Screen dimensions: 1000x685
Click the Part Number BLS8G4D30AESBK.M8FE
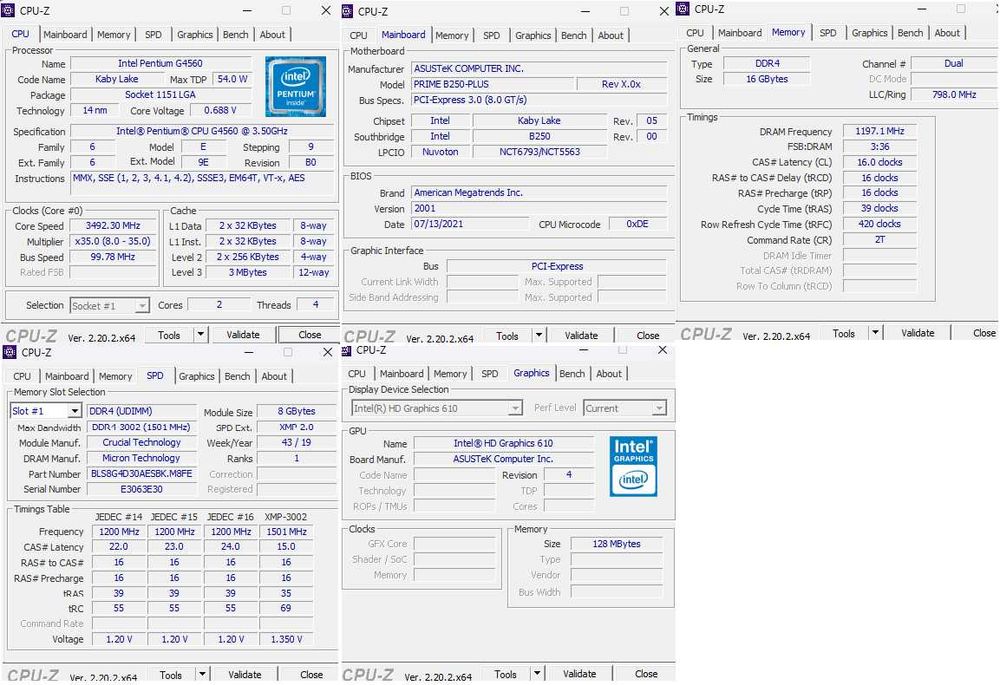(141, 473)
